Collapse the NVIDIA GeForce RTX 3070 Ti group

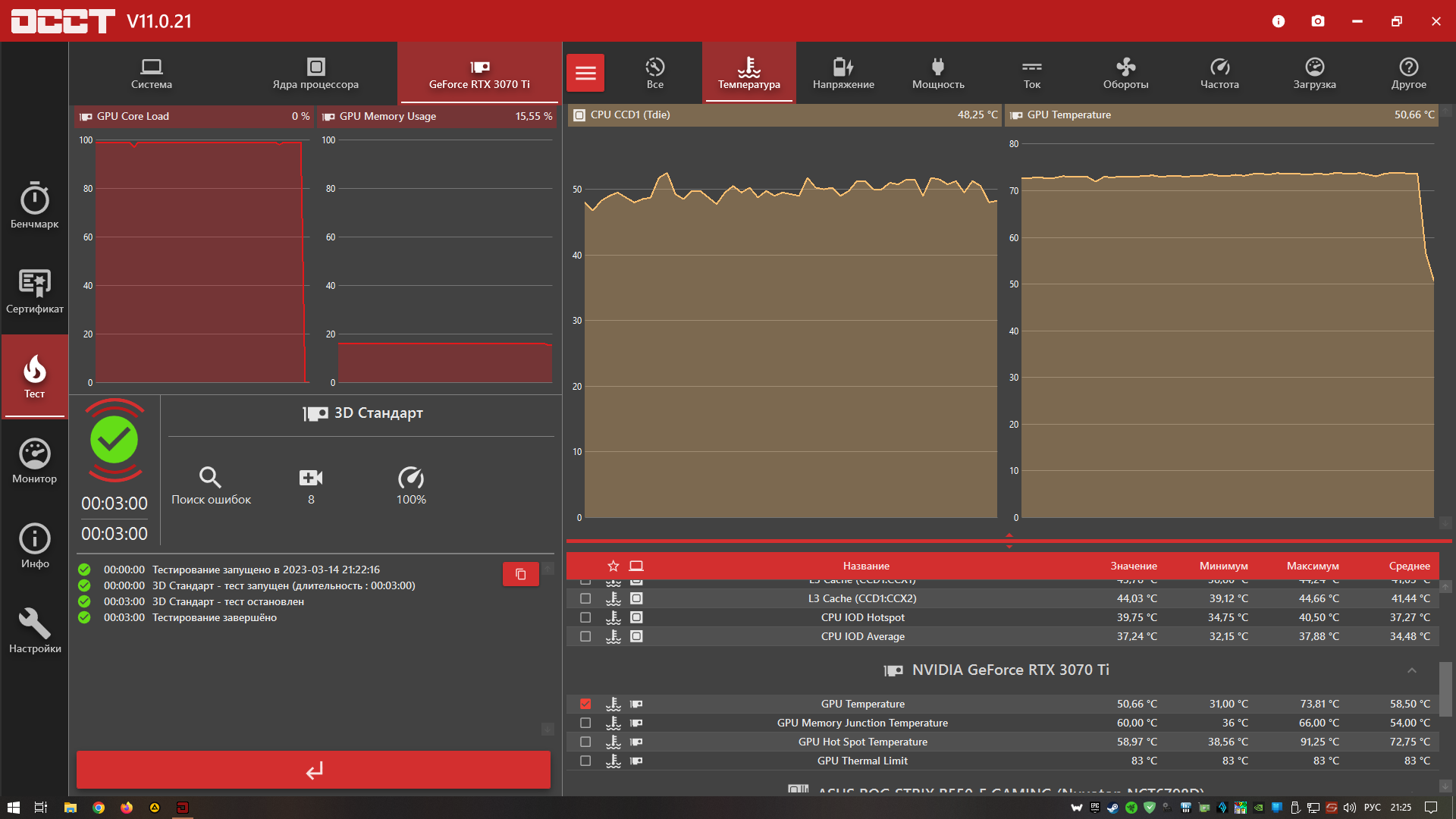(1411, 670)
